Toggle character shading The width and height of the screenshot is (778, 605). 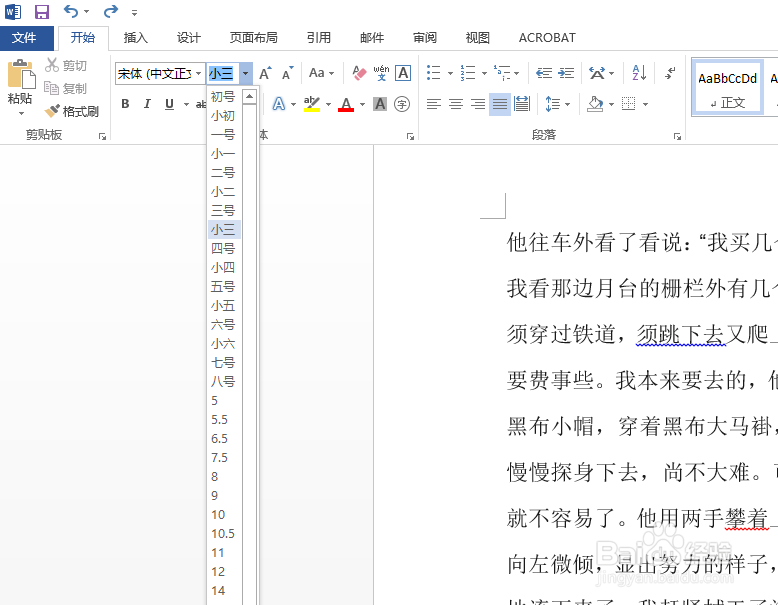click(x=380, y=104)
